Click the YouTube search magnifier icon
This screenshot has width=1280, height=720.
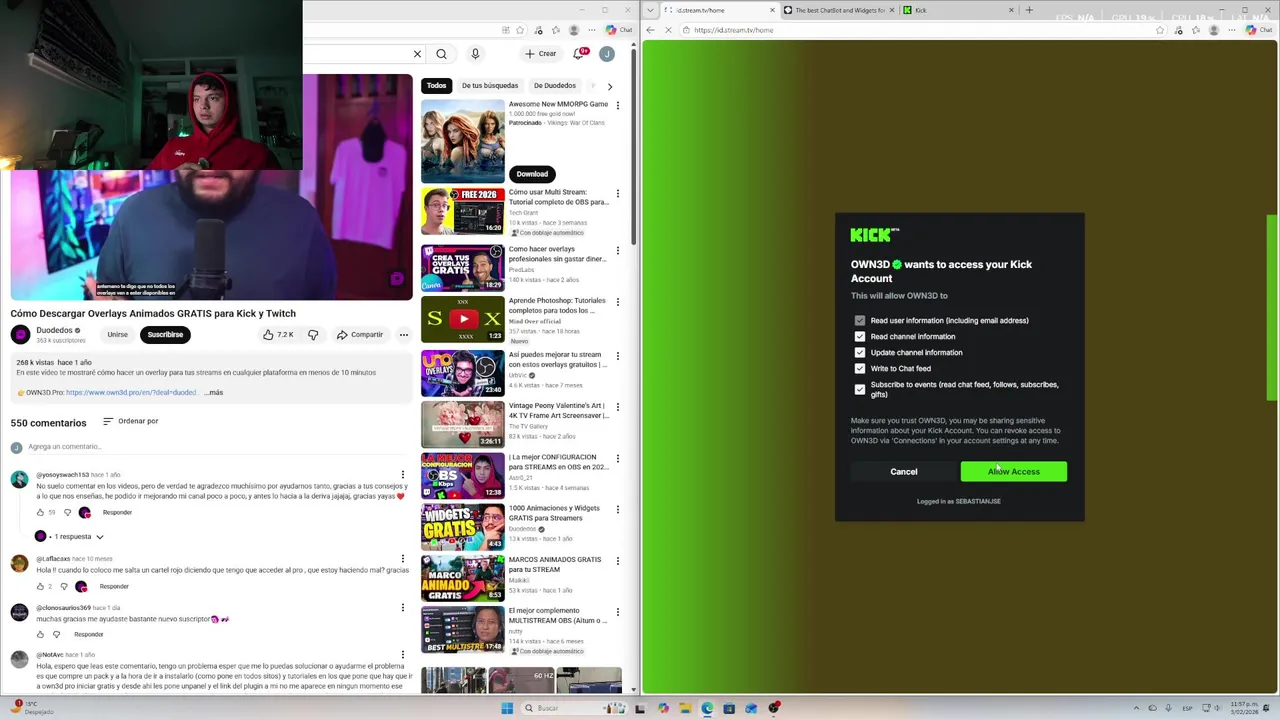click(441, 54)
